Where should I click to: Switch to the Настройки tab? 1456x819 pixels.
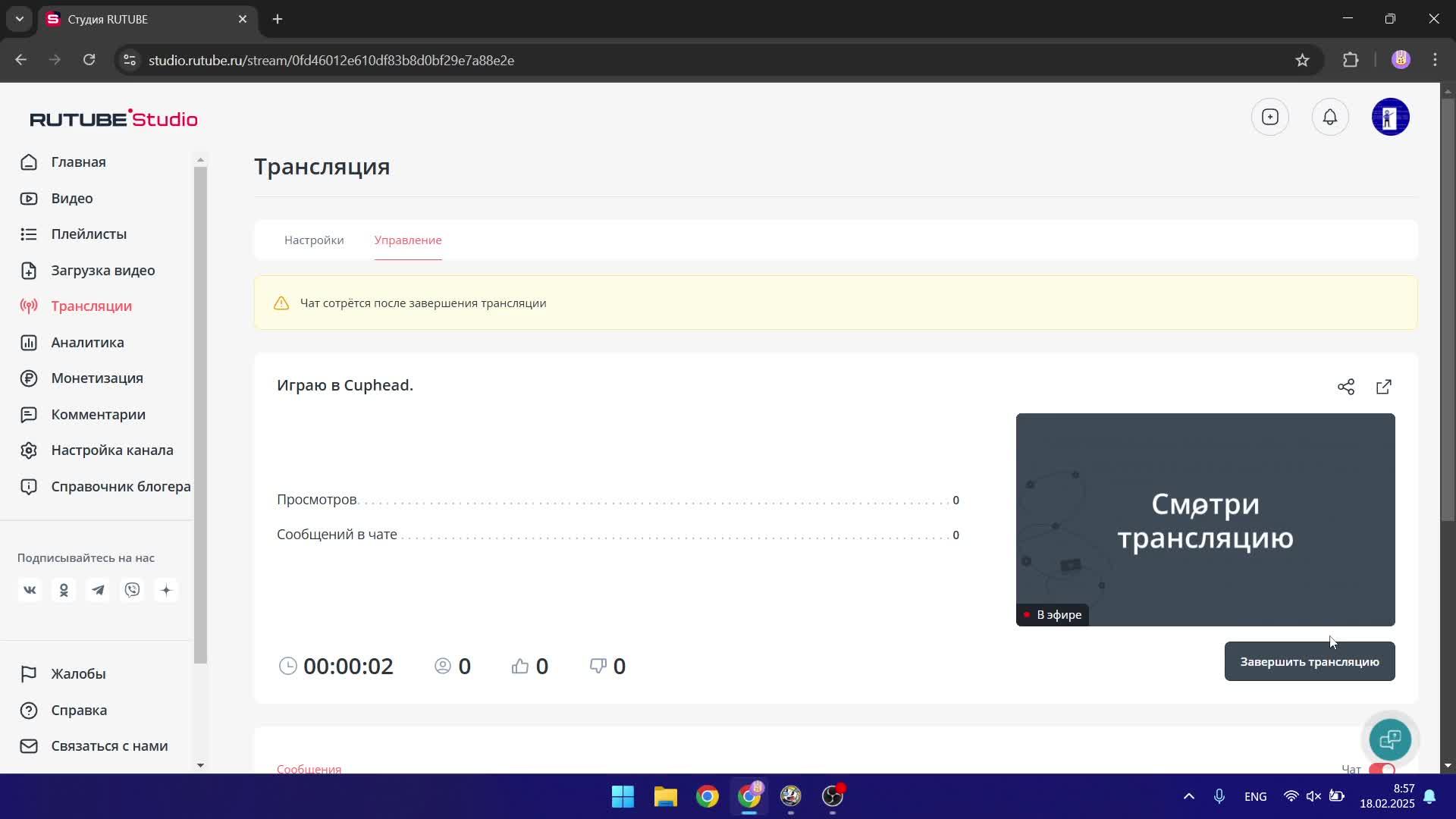coord(314,240)
